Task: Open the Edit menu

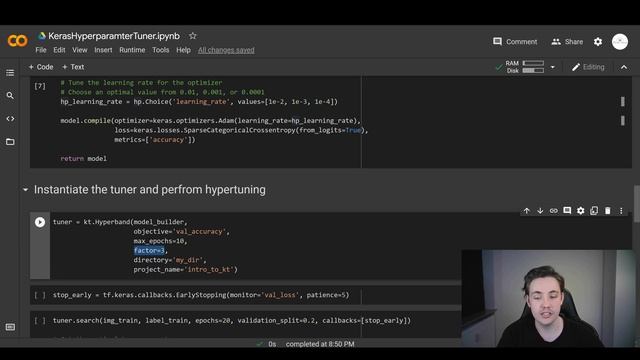Action: click(x=59, y=50)
